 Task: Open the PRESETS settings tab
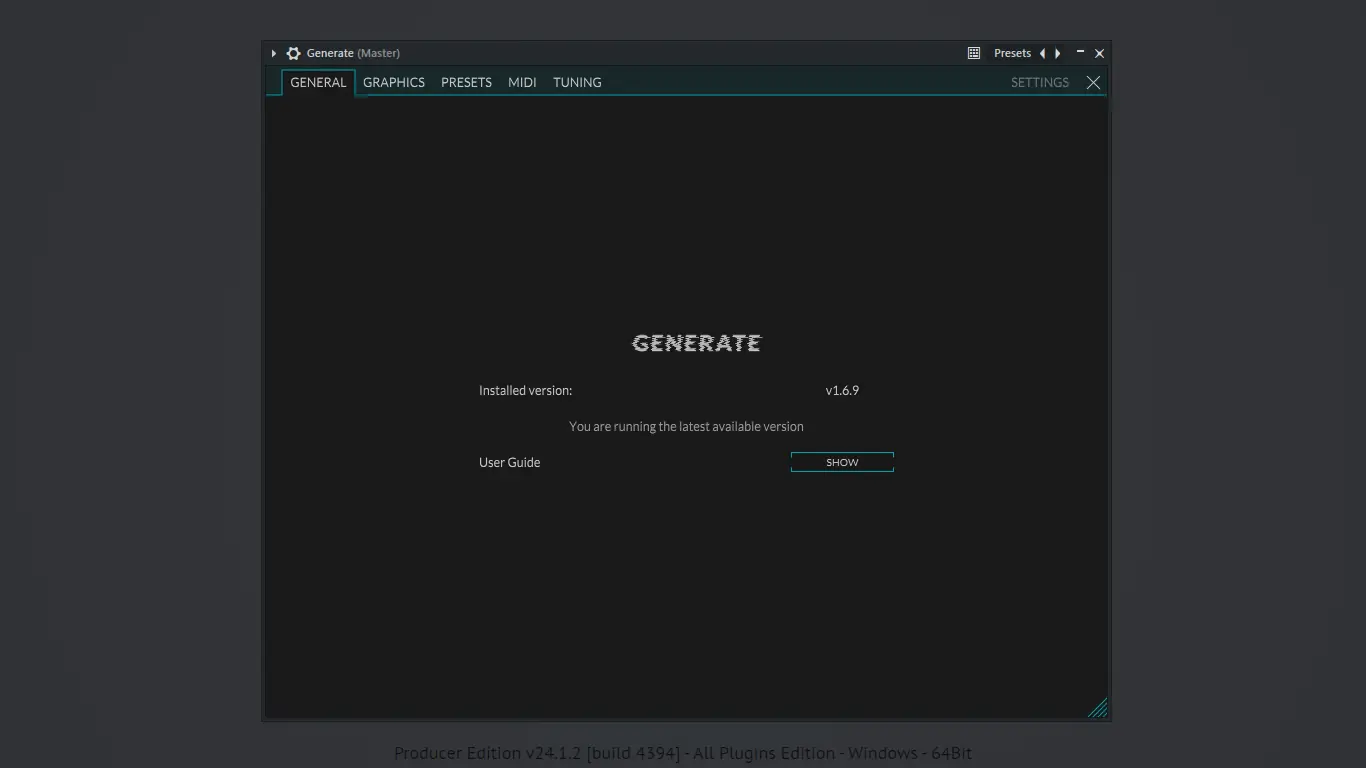466,82
